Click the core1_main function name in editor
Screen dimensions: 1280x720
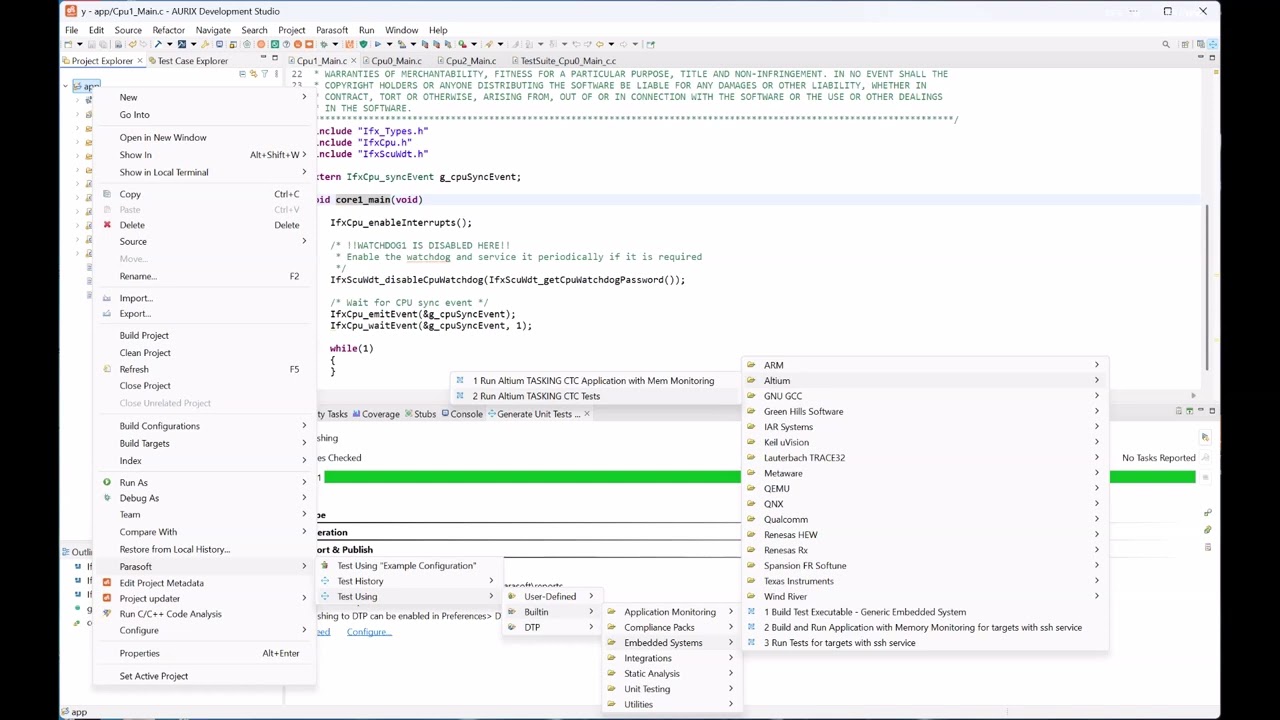point(363,200)
